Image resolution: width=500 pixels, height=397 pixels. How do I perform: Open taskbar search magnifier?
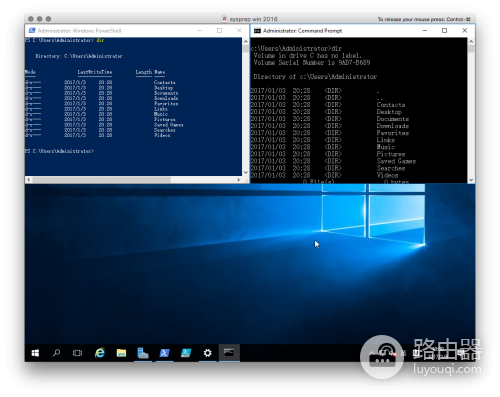[56, 353]
